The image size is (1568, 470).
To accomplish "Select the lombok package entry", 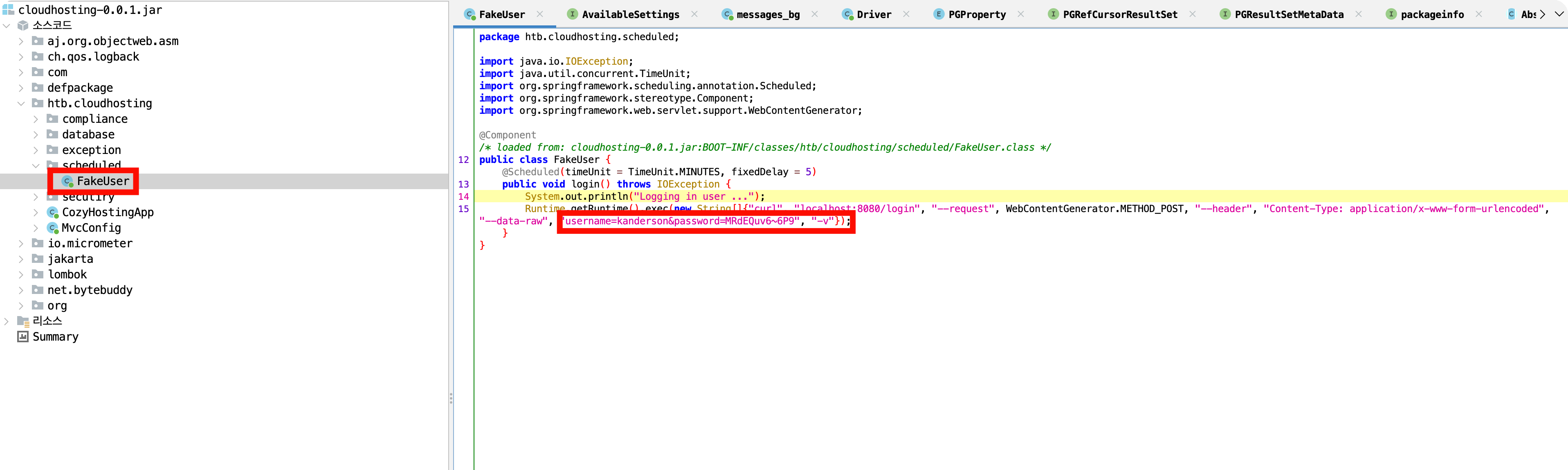I will 67,274.
